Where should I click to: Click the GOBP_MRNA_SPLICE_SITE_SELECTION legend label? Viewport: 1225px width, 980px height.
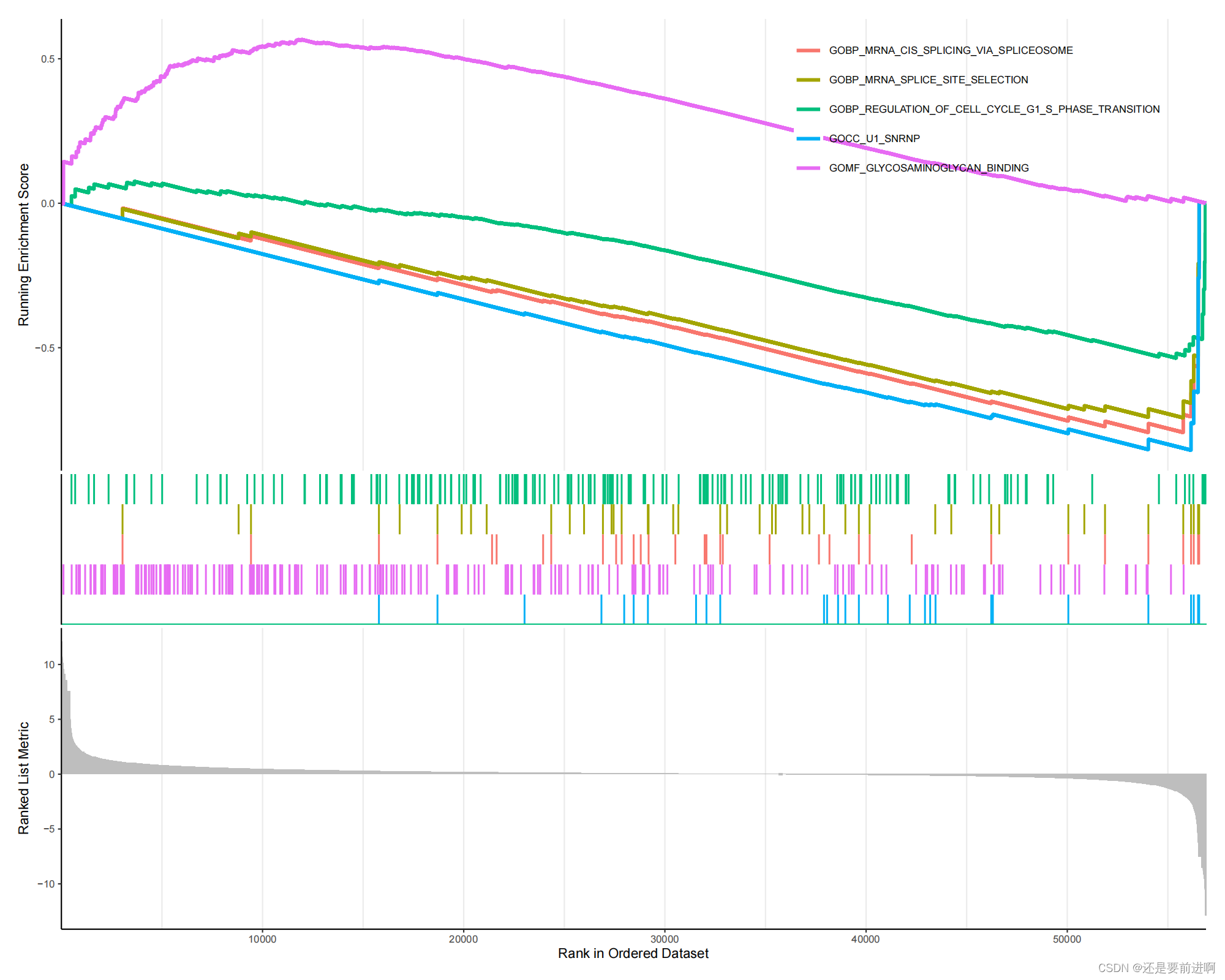point(928,80)
